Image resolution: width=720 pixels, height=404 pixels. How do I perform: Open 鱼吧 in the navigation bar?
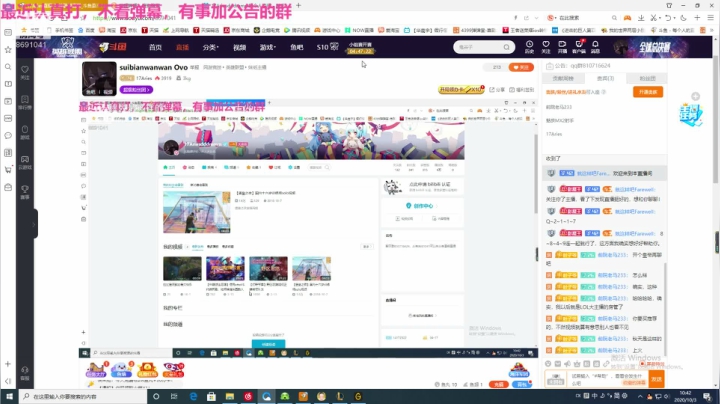297,47
